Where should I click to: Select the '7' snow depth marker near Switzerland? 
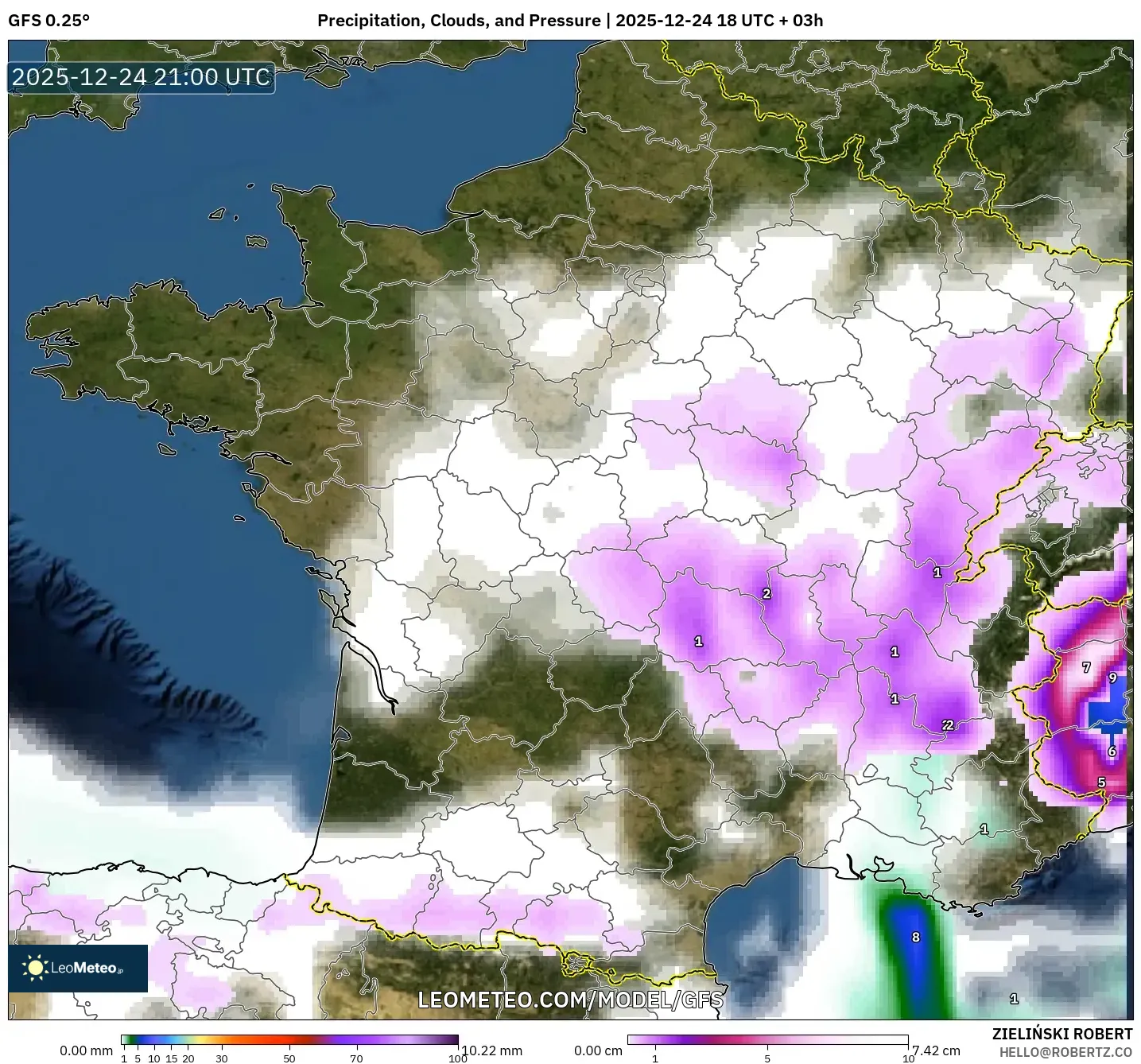1085,668
